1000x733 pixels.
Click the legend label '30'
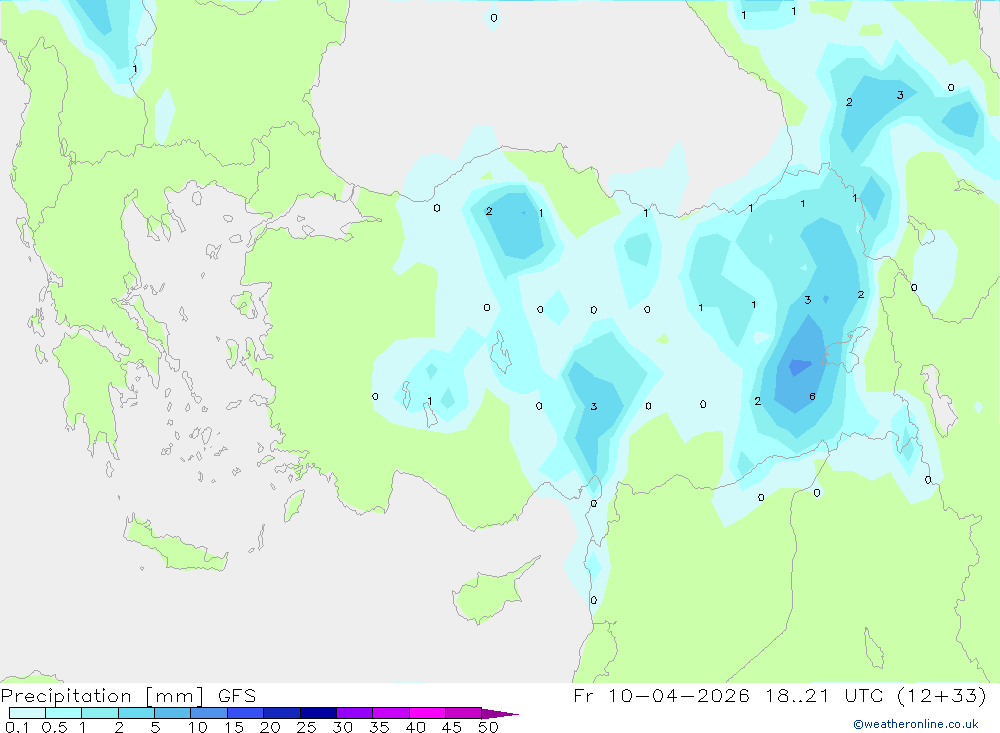(342, 727)
